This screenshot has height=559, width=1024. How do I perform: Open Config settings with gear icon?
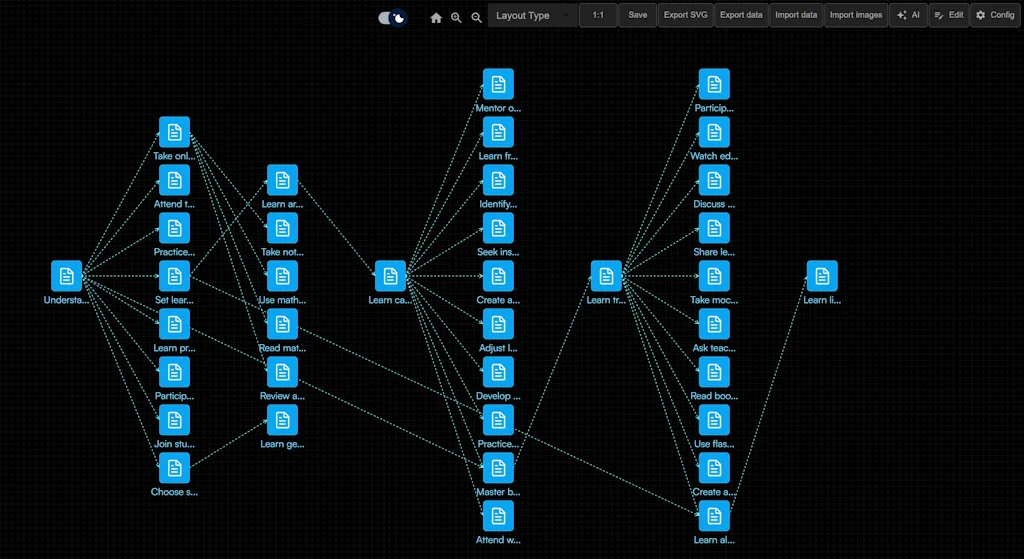995,15
